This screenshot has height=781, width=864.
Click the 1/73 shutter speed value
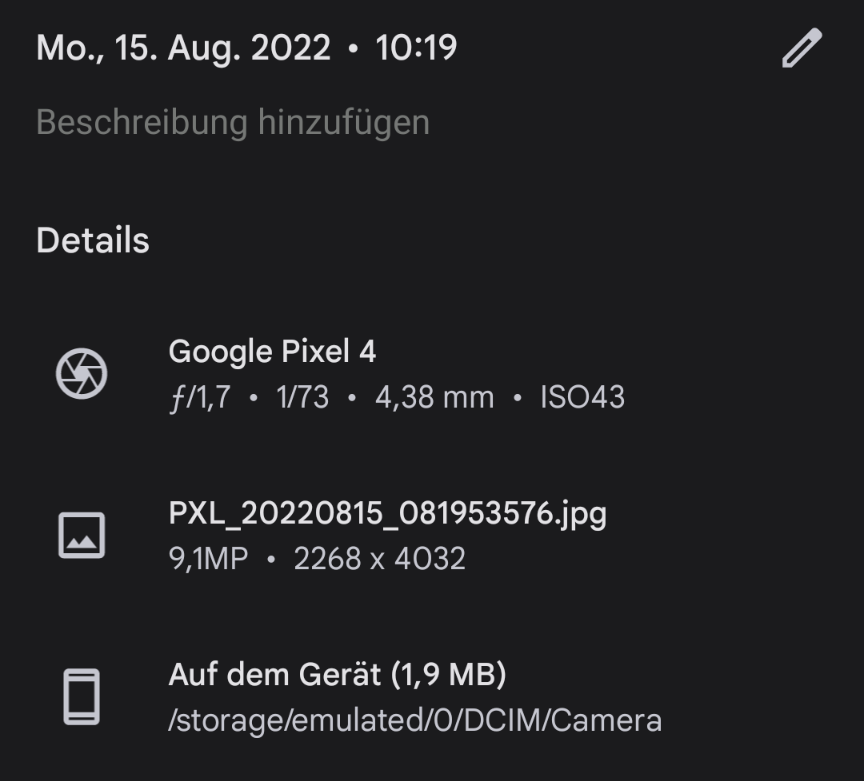coord(302,398)
